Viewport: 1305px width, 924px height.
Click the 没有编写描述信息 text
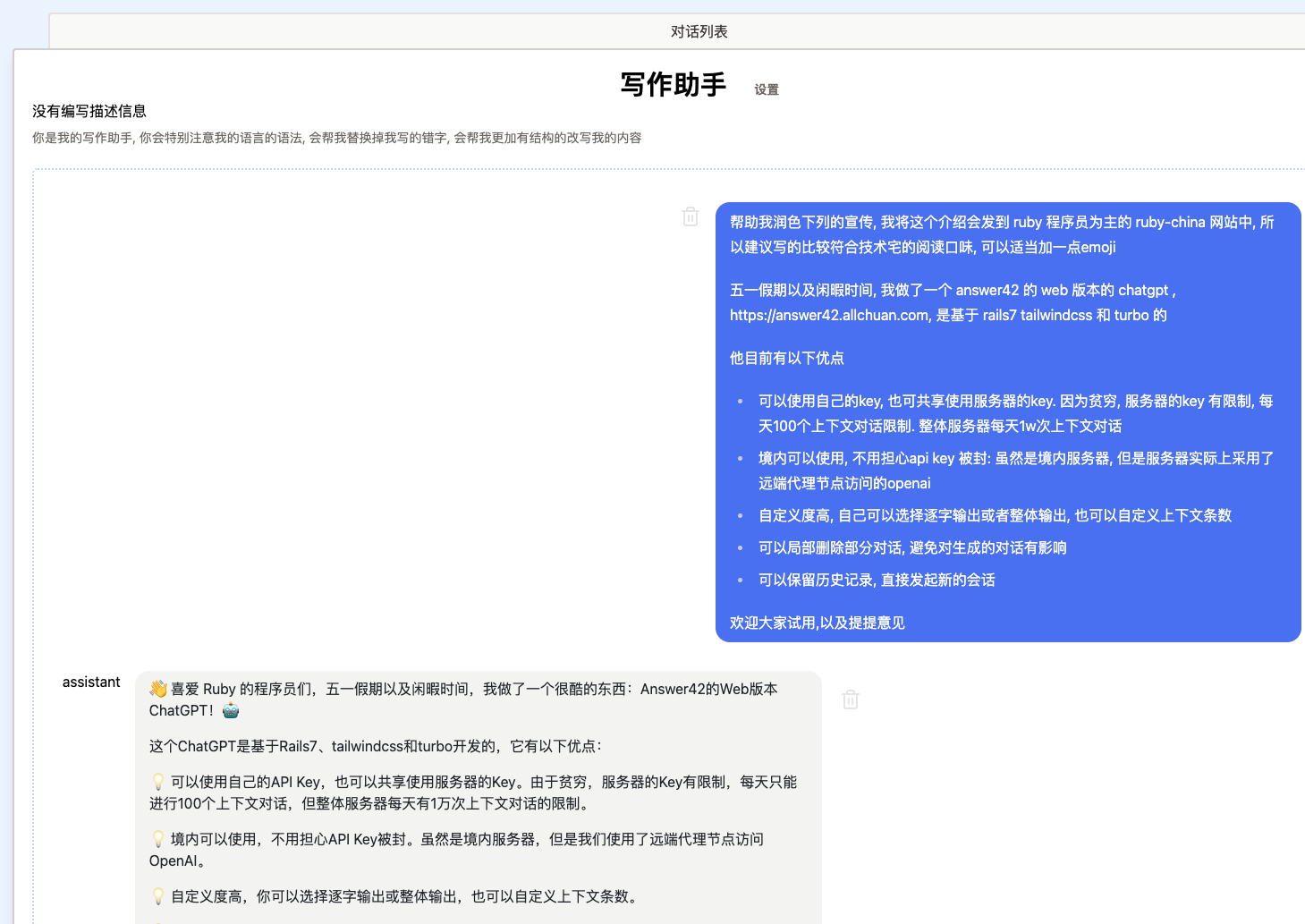coord(89,111)
